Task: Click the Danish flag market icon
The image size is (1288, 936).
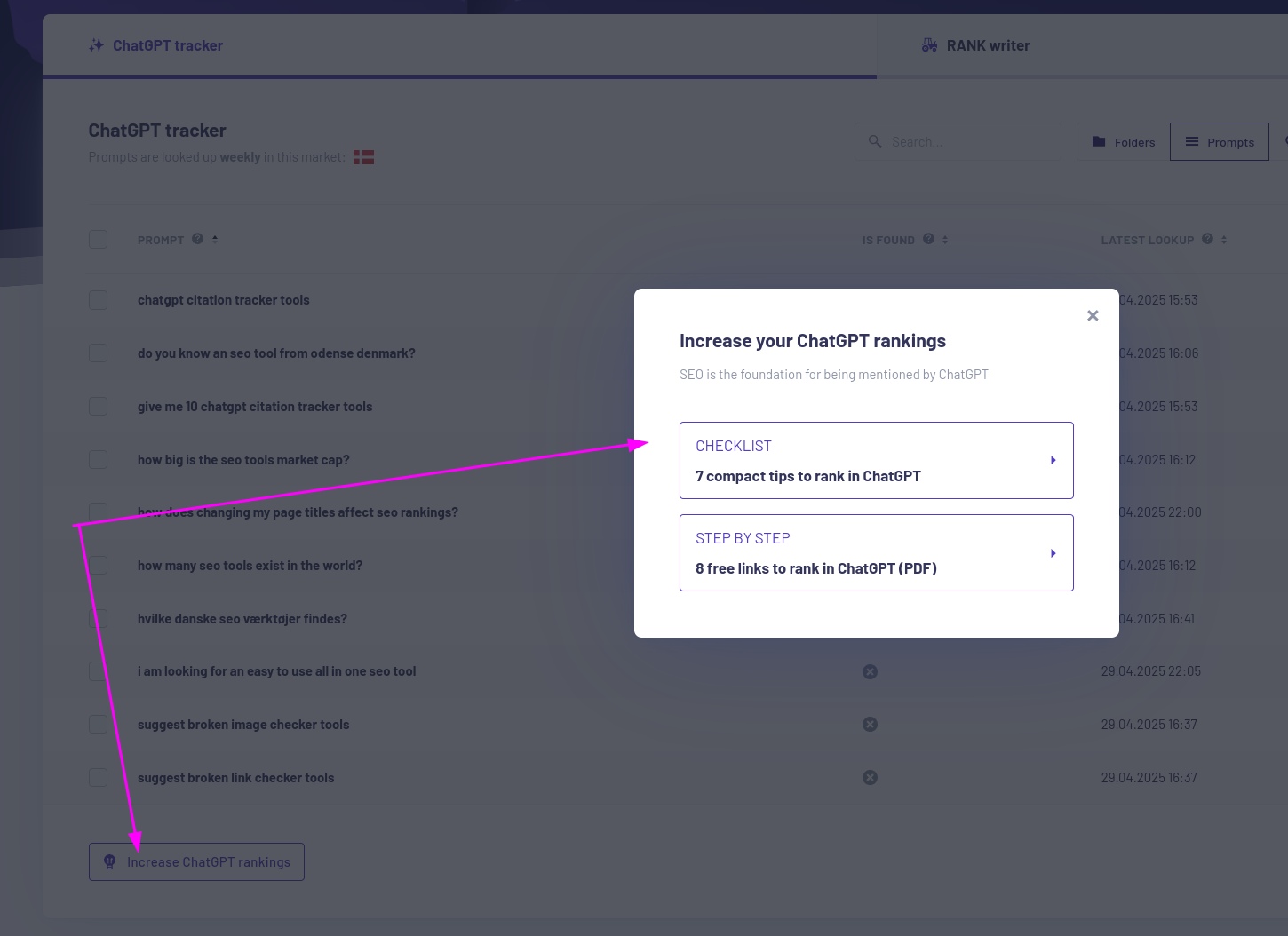Action: click(363, 157)
